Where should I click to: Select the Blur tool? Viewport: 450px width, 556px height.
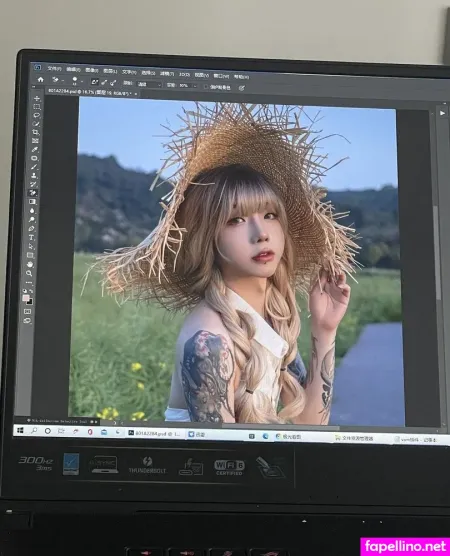(x=32, y=211)
